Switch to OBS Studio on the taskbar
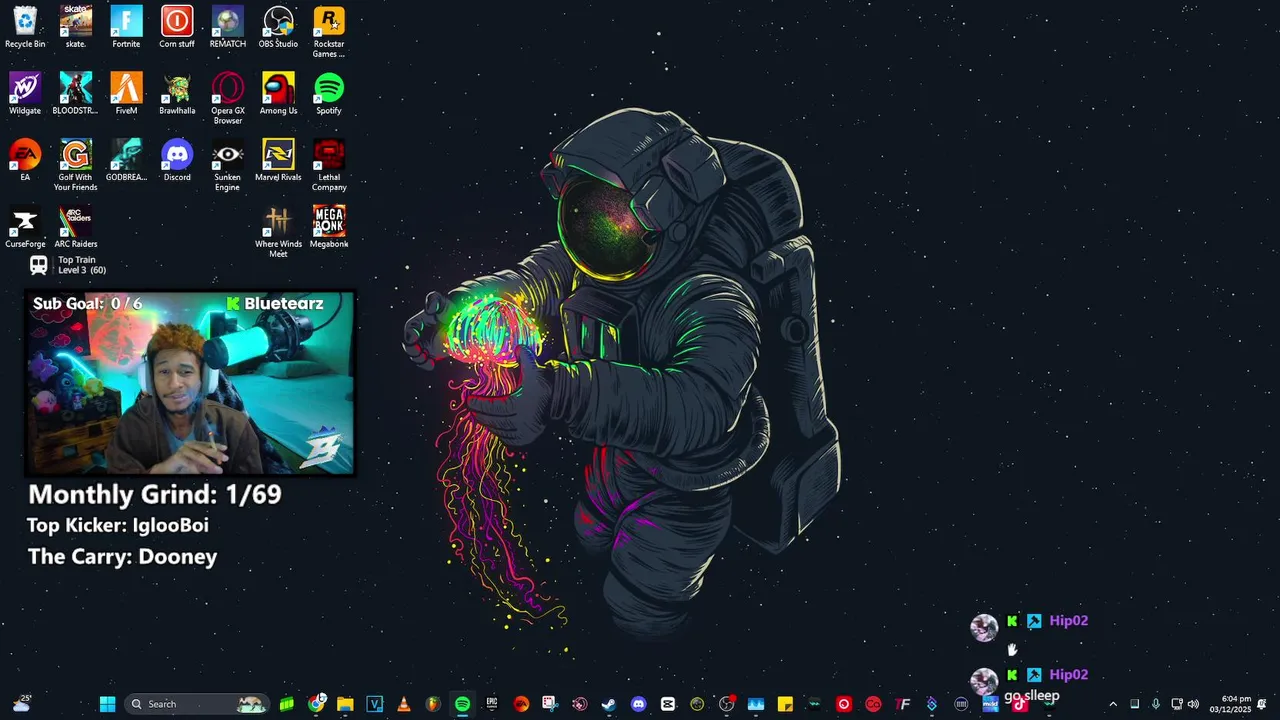Viewport: 1280px width, 720px height. [726, 704]
